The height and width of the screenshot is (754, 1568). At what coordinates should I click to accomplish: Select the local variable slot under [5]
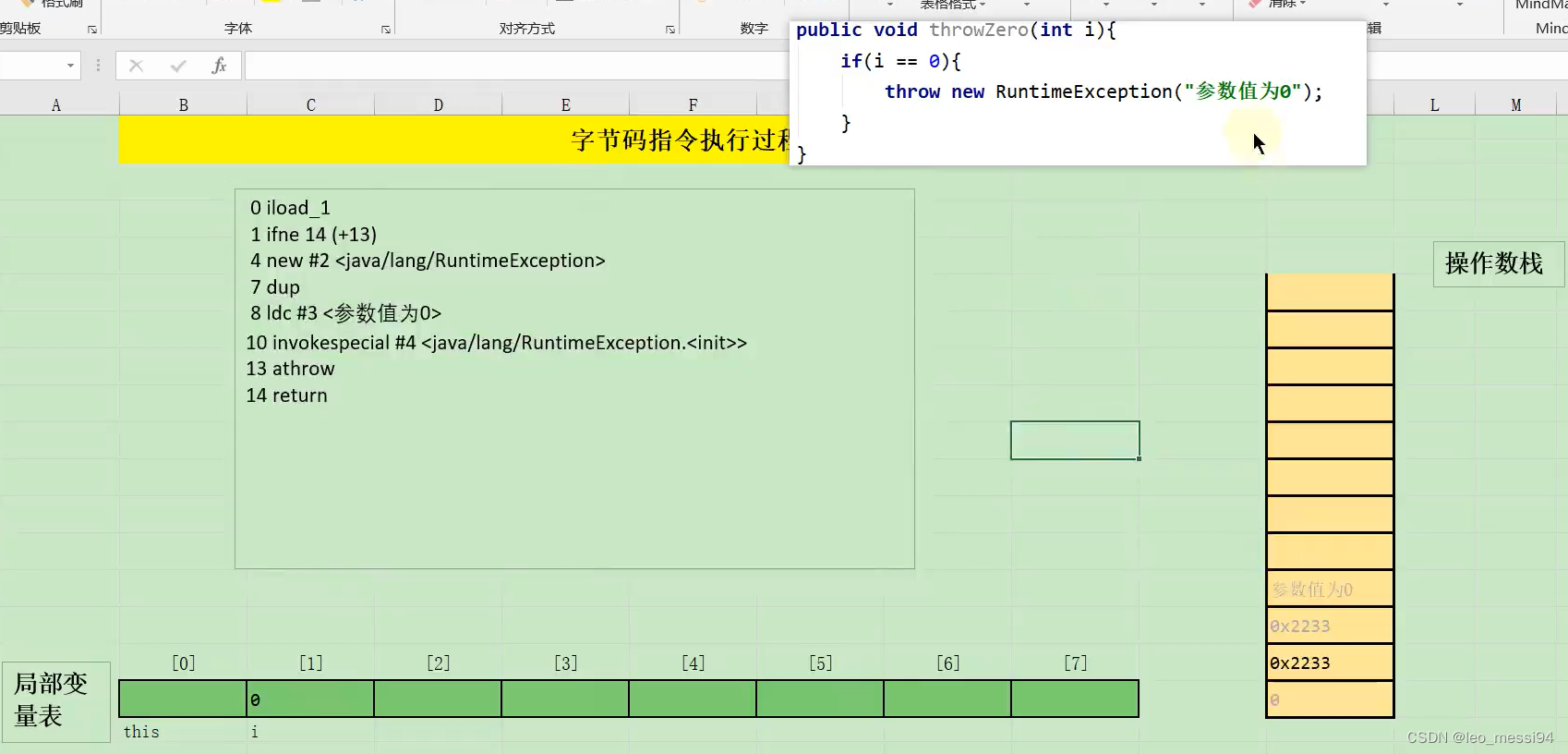pos(820,699)
